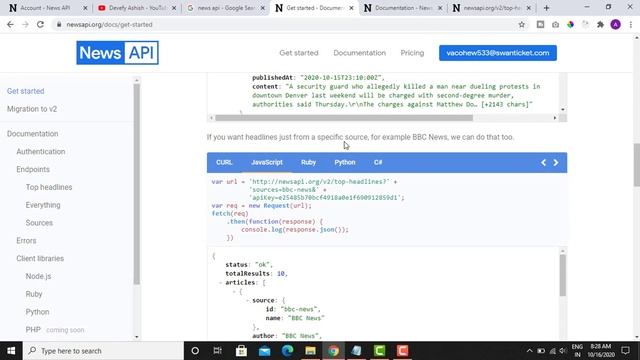Switch to Python code tab
Screen dimensions: 640x360
click(x=345, y=162)
